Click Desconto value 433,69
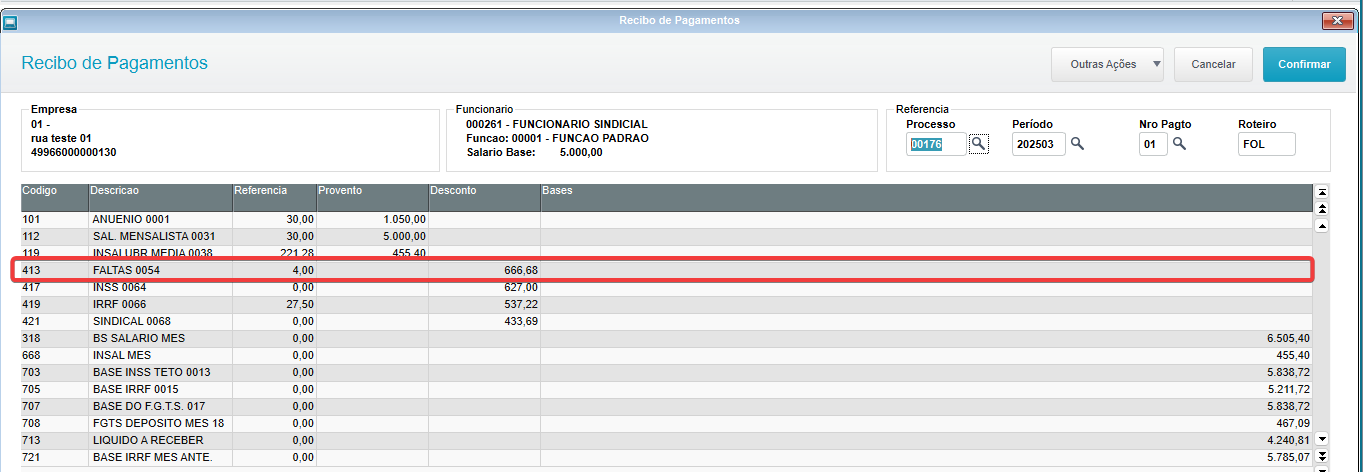 click(519, 321)
